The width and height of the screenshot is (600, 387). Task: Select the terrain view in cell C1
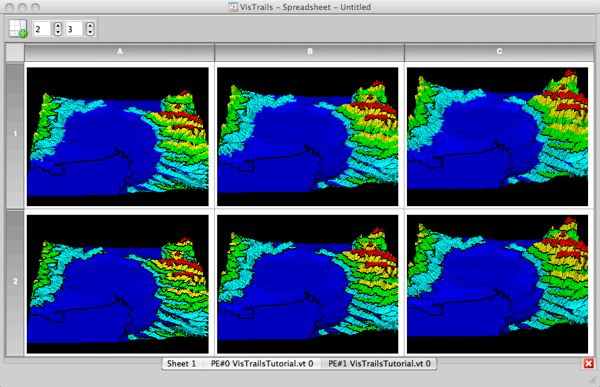[x=497, y=137]
